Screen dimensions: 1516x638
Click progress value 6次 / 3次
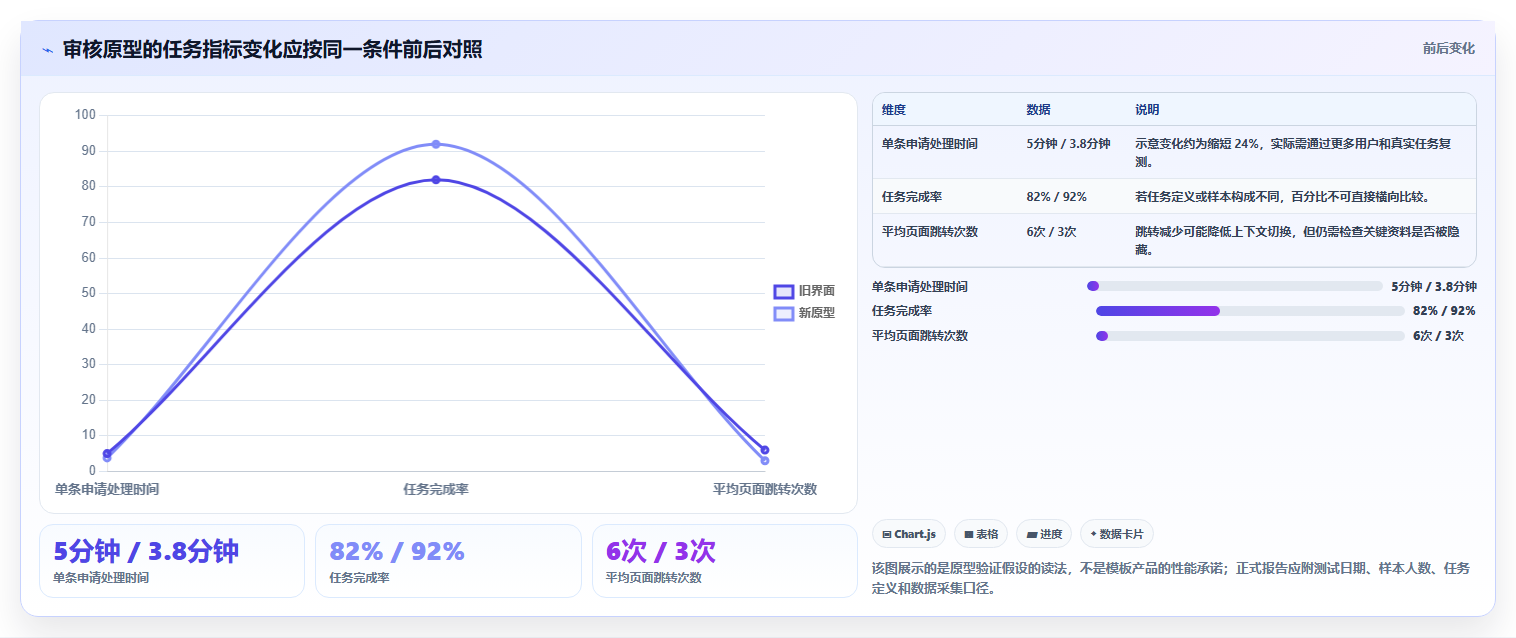[1438, 336]
